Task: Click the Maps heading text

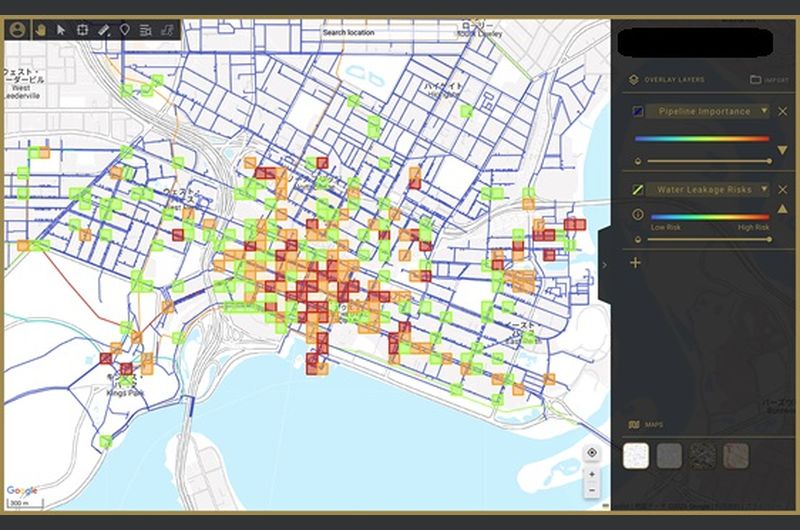Action: pyautogui.click(x=654, y=425)
